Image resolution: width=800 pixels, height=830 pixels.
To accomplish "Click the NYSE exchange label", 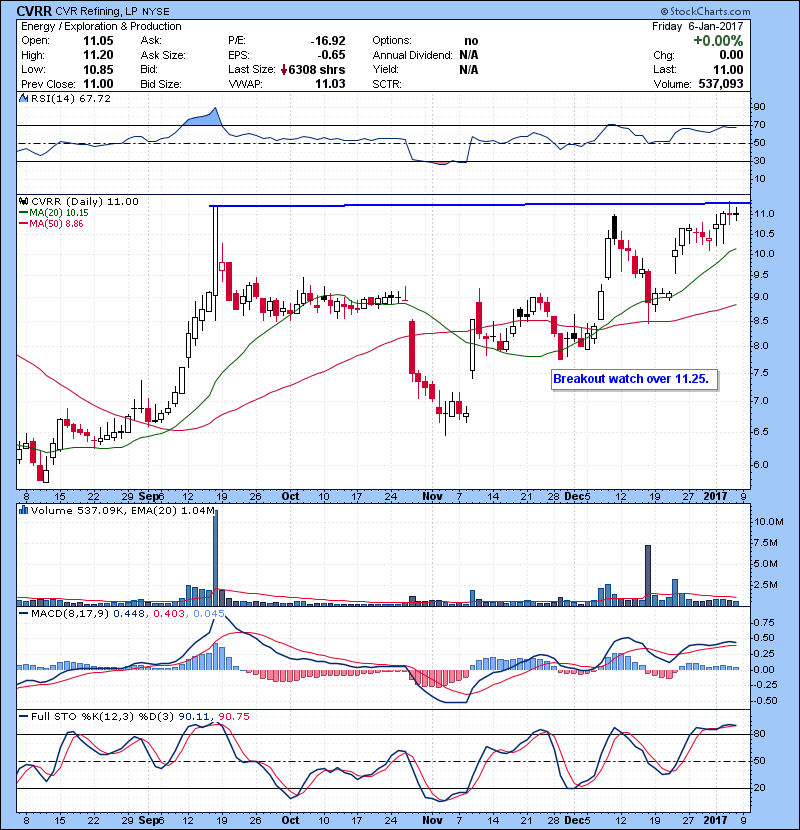I will [156, 12].
